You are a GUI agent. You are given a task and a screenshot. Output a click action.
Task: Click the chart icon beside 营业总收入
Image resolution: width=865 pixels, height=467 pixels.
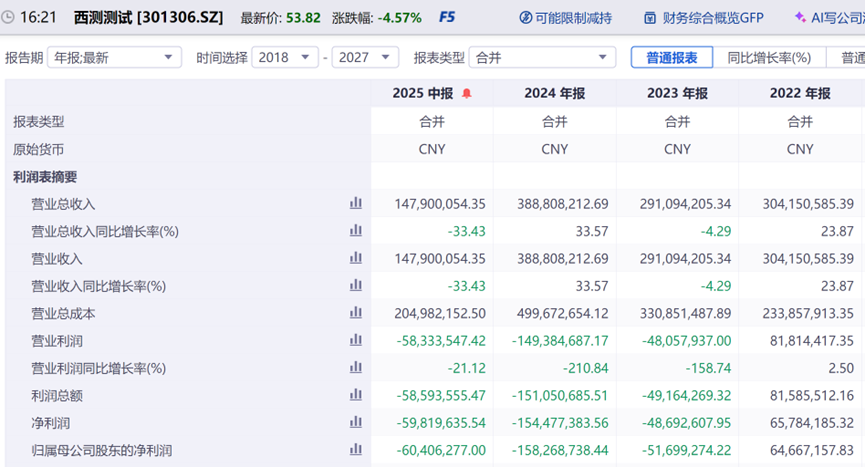coord(356,203)
